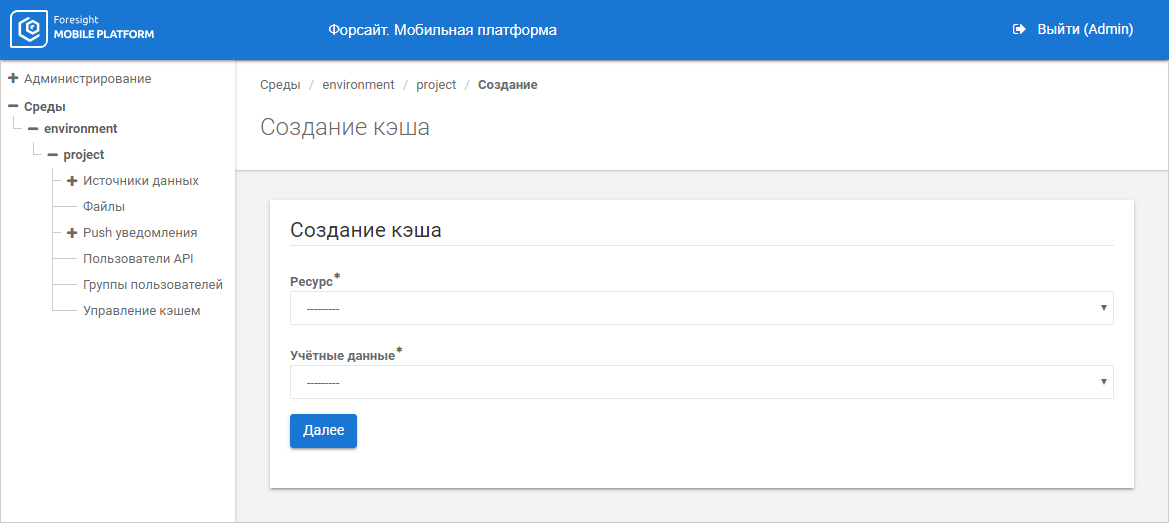Open Файлы in the sidebar tree

tap(104, 207)
